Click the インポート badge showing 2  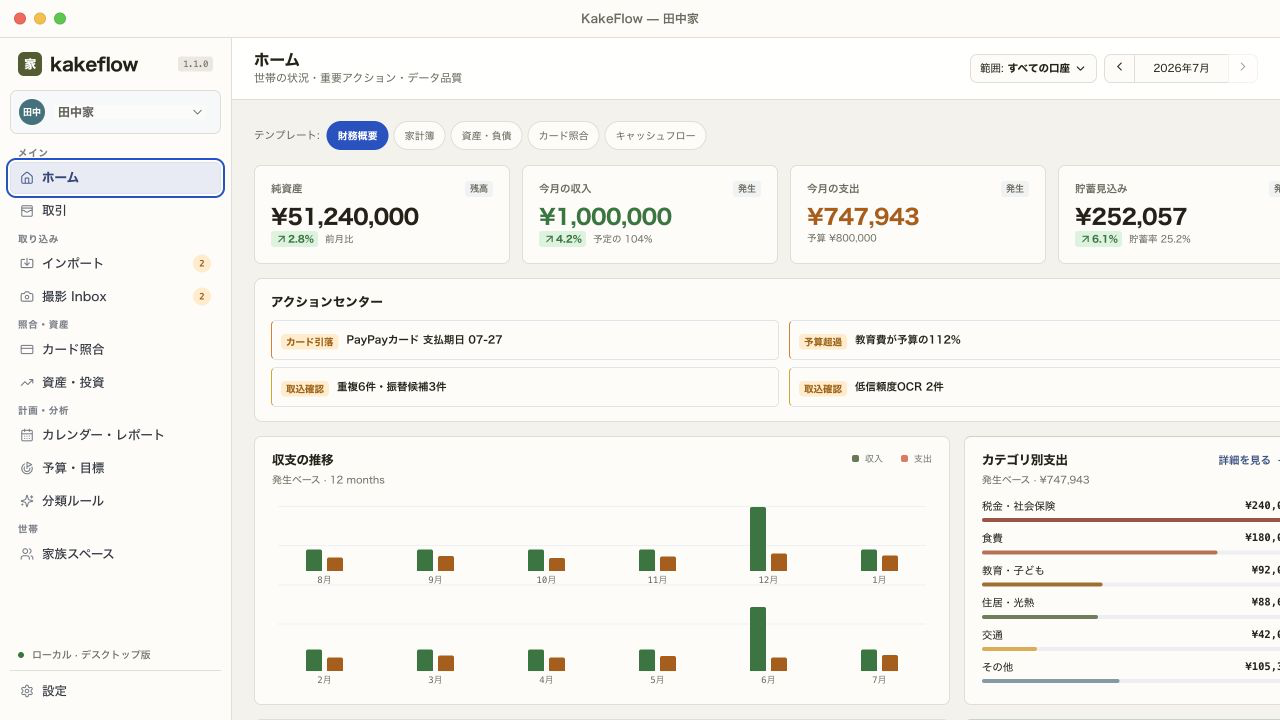pos(202,264)
